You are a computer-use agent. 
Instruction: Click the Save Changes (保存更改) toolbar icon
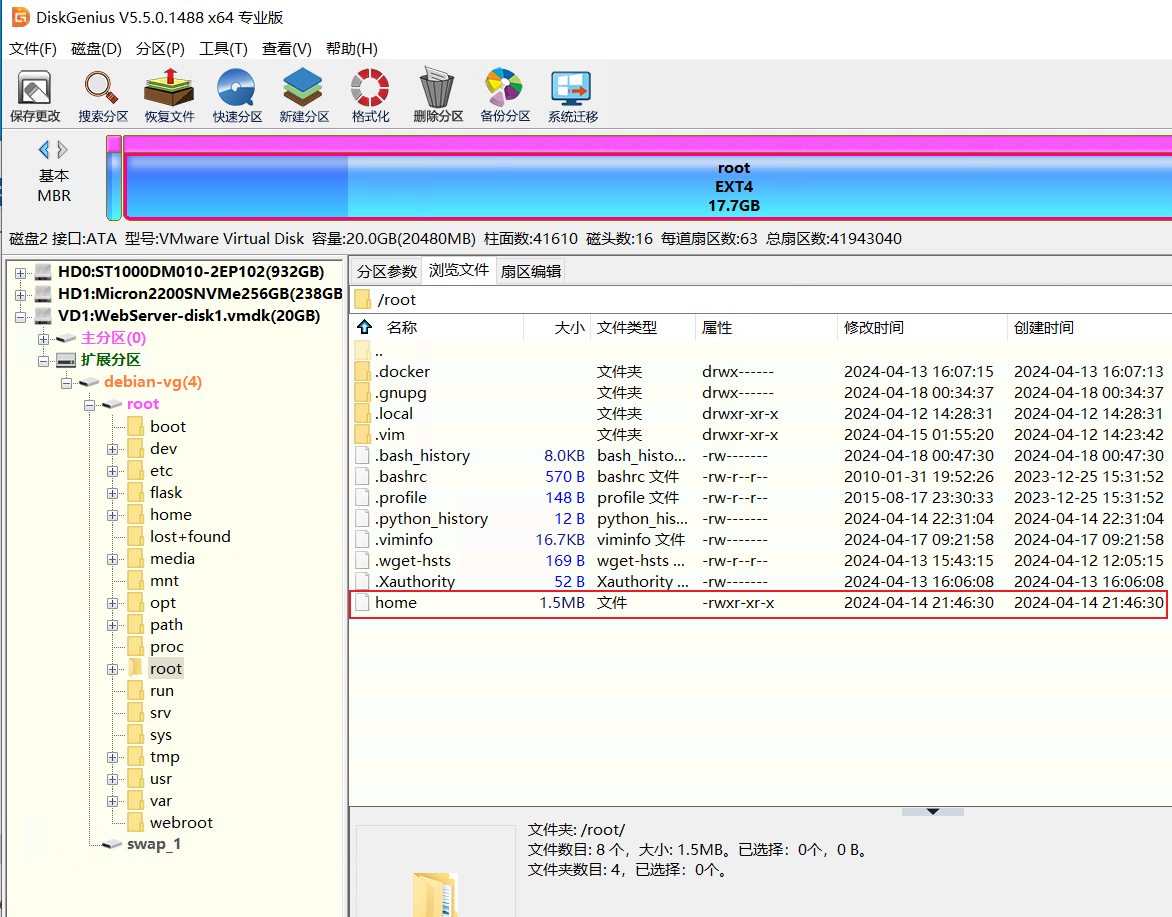coord(34,96)
